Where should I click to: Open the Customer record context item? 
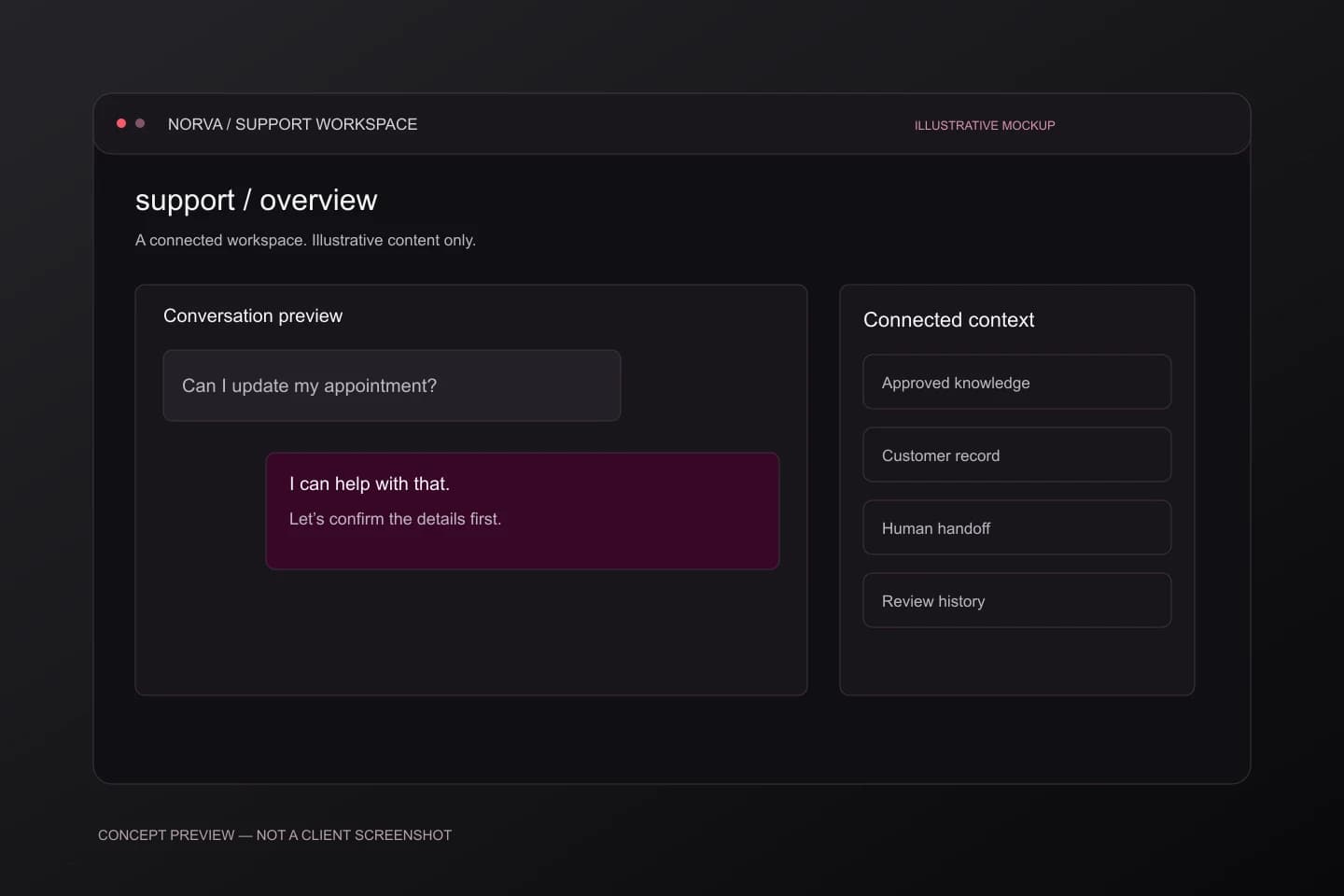(1017, 455)
